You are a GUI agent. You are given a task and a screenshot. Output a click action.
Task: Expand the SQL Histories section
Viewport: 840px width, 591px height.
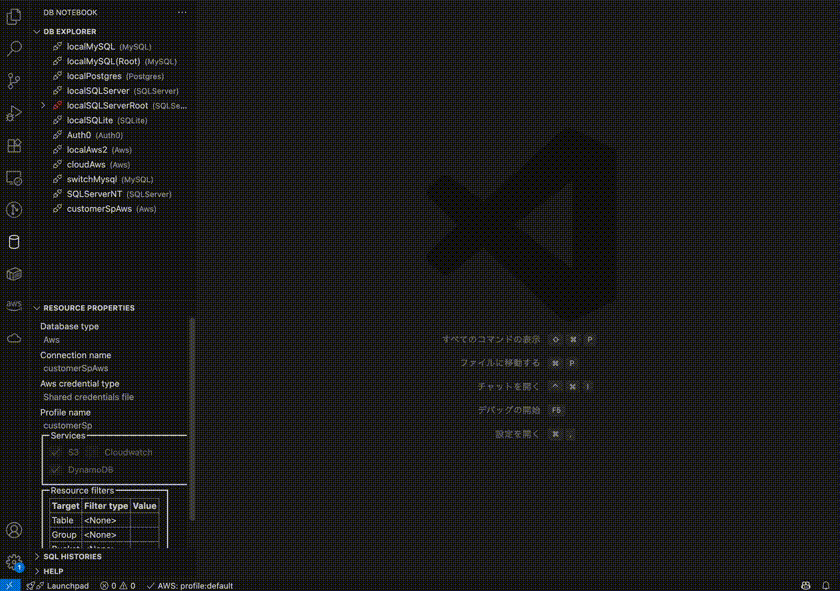pos(36,557)
